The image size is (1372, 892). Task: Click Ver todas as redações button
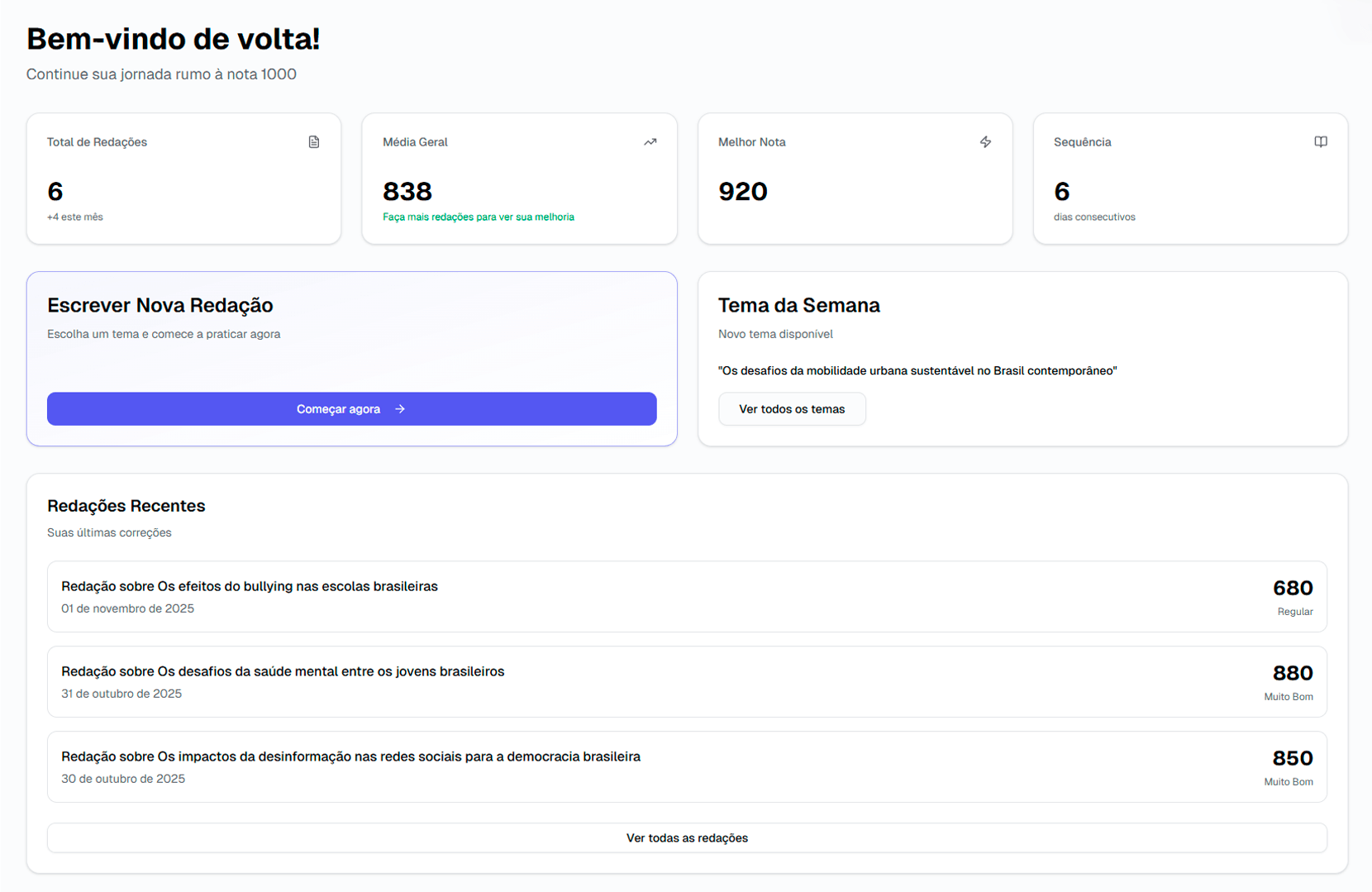tap(687, 838)
